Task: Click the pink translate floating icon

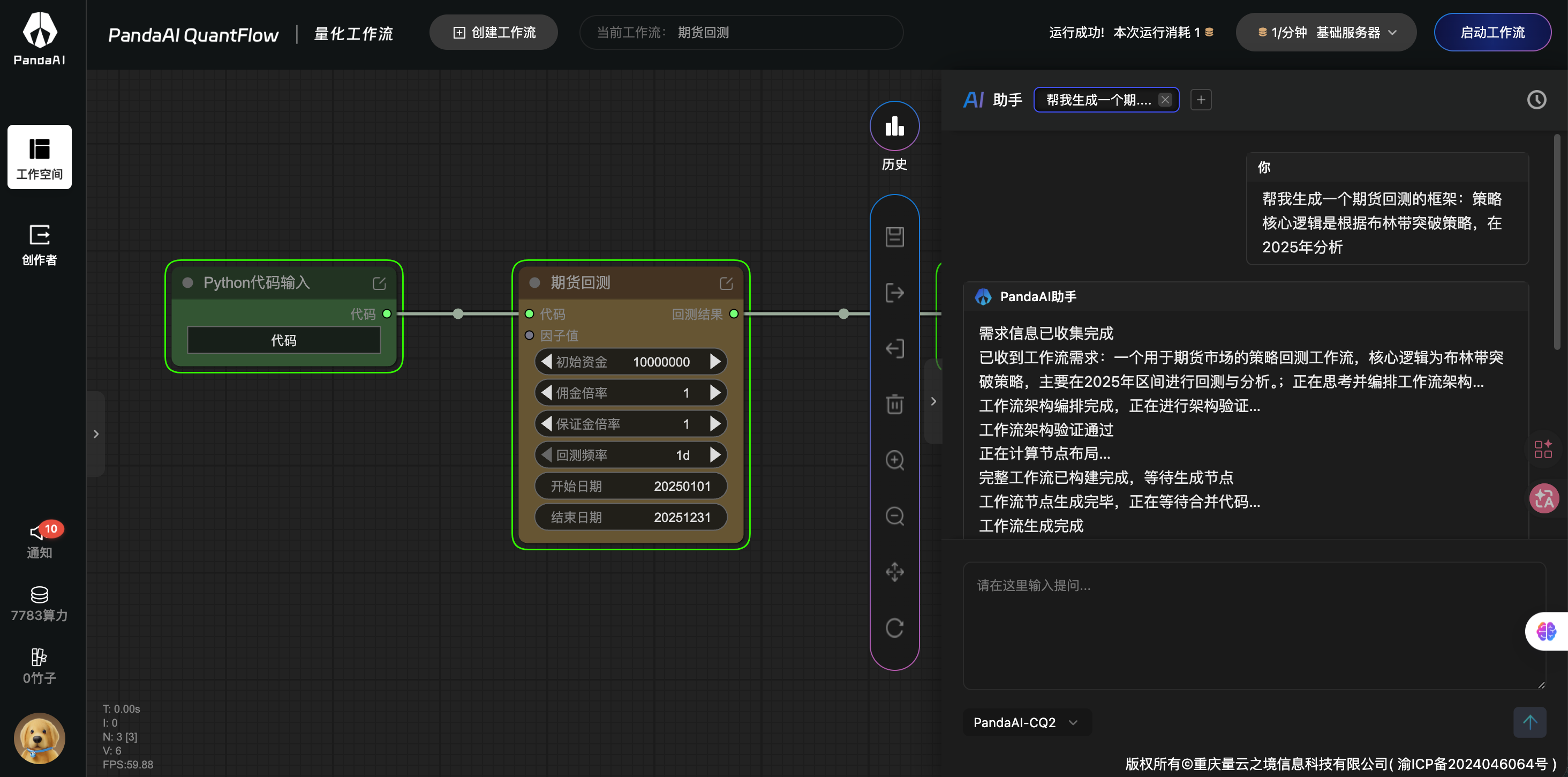Action: click(1544, 499)
